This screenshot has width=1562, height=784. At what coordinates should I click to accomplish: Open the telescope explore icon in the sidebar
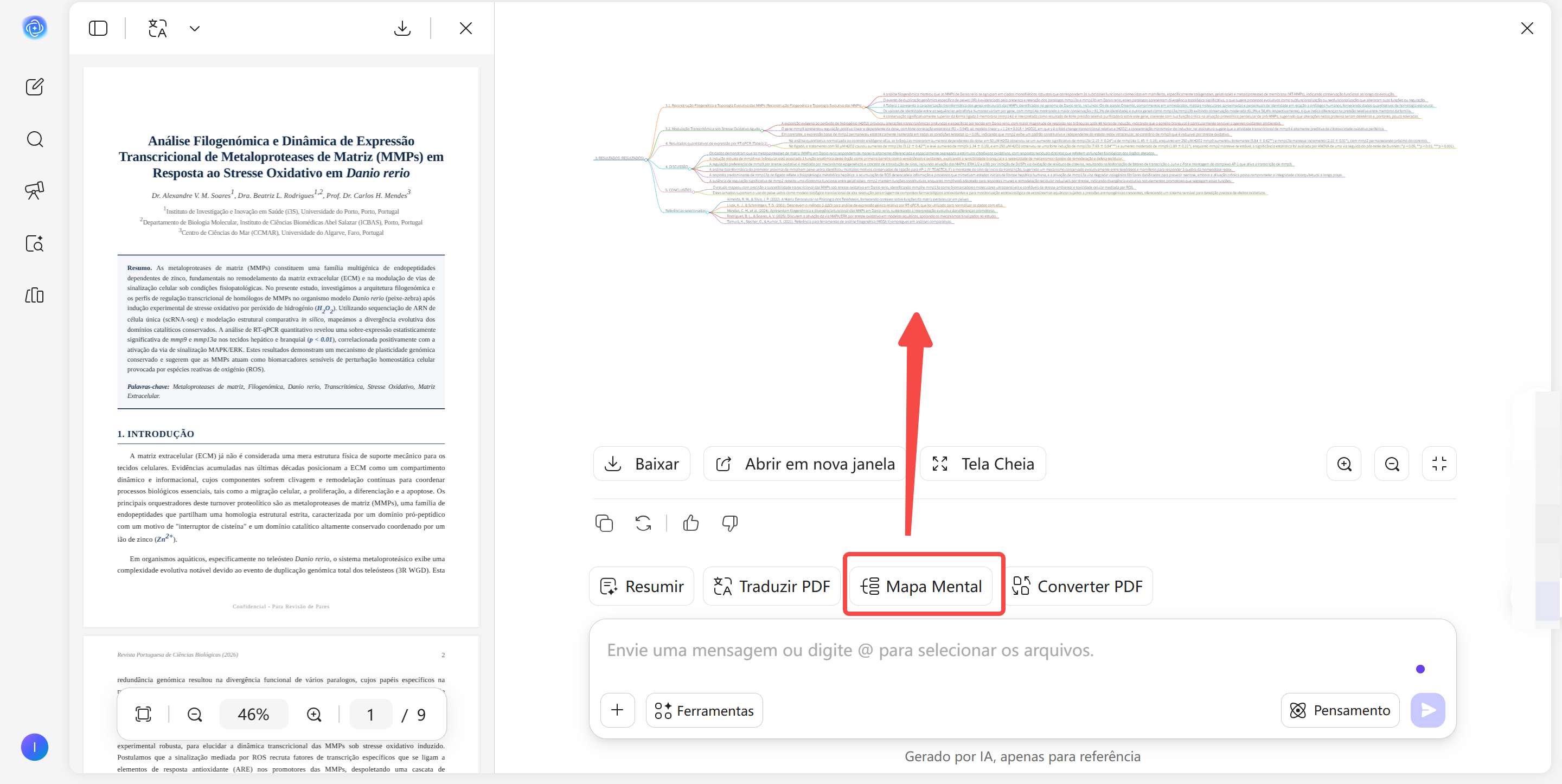pos(35,190)
